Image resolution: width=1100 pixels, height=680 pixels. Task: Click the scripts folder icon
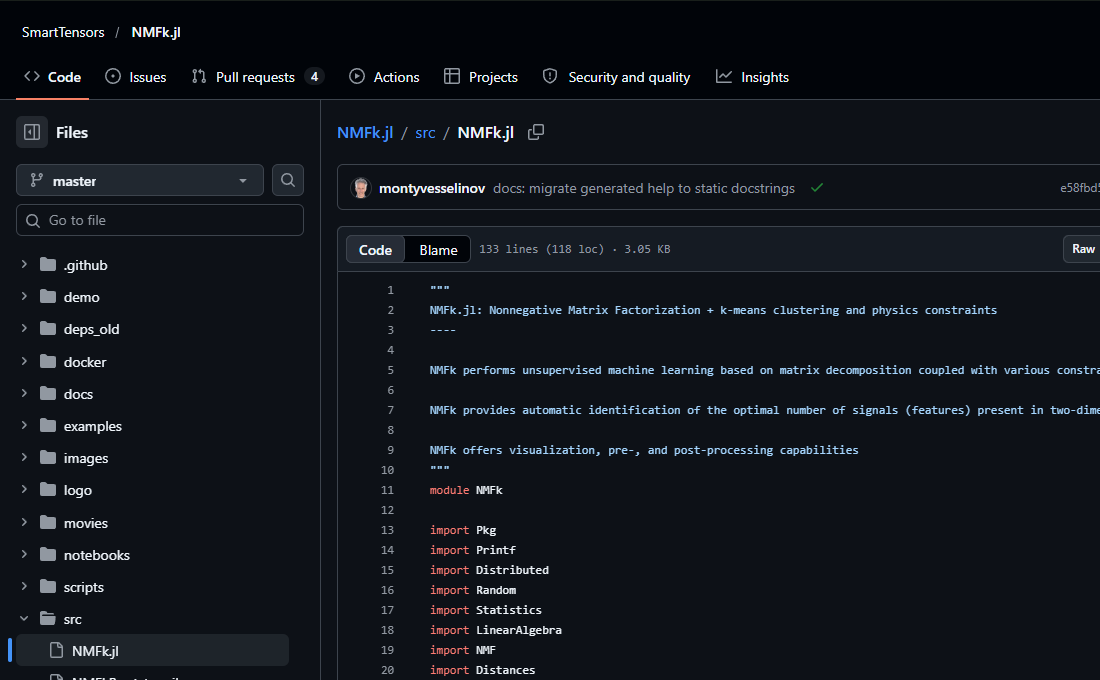click(x=48, y=587)
